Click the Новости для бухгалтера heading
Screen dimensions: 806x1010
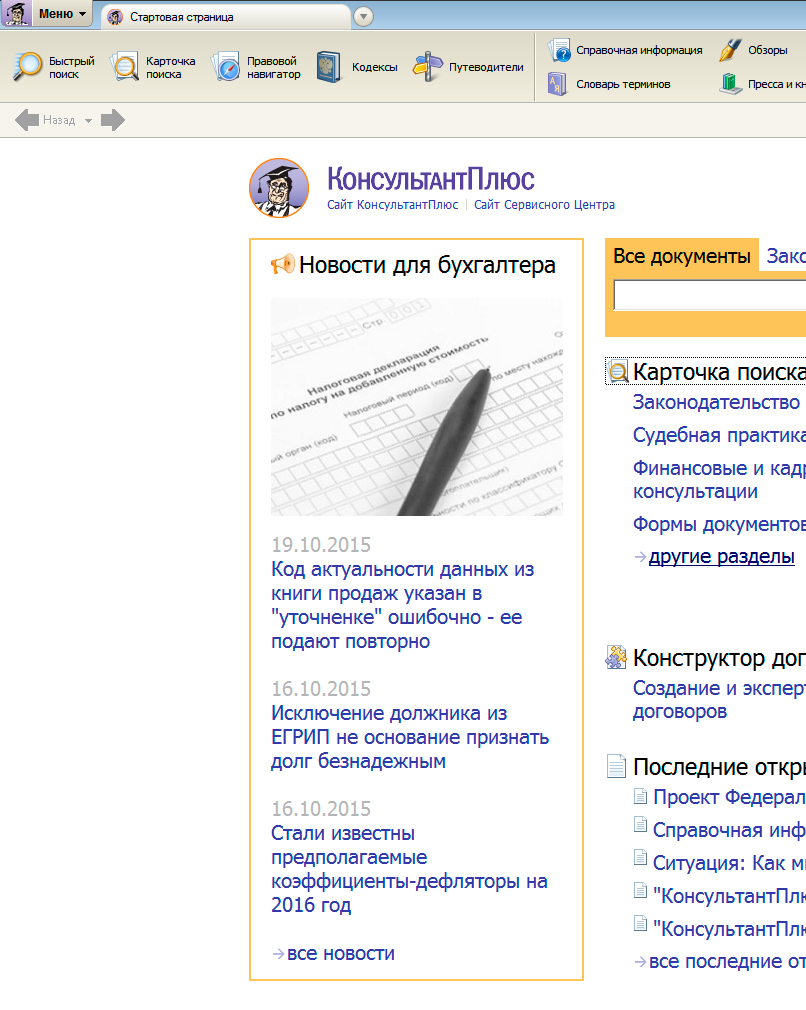click(427, 265)
